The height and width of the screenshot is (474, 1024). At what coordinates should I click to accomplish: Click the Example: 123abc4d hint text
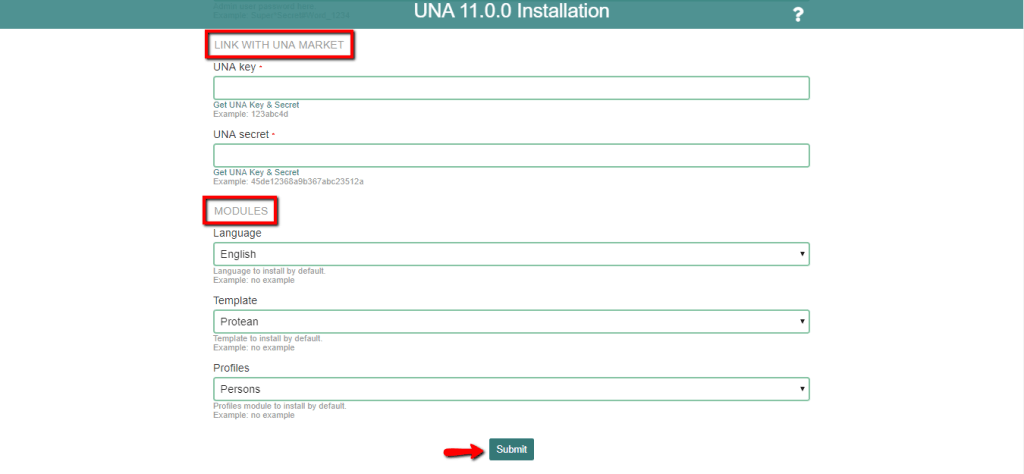[251, 114]
